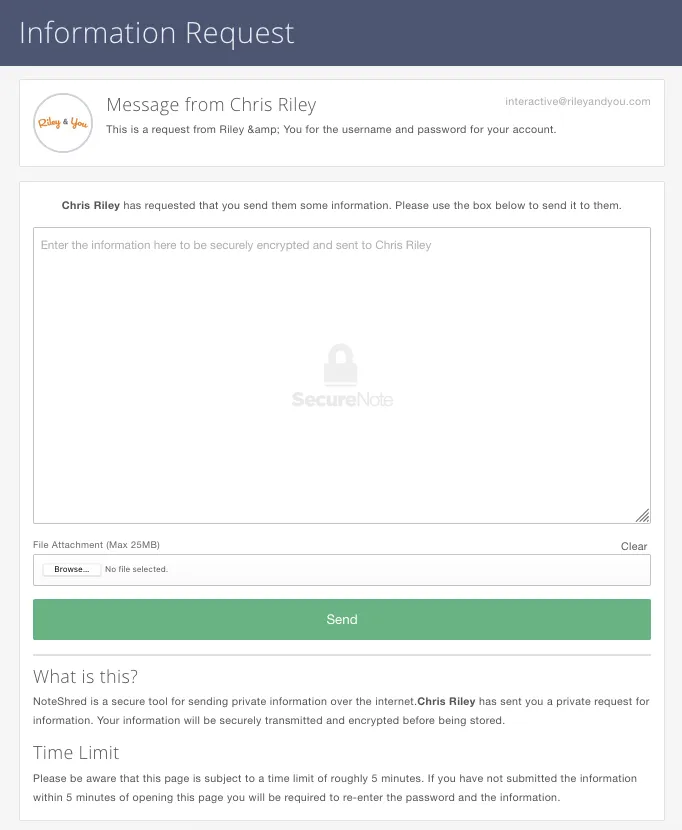682x830 pixels.
Task: Click the bold Chris Riley name in instructions
Action: [91, 205]
